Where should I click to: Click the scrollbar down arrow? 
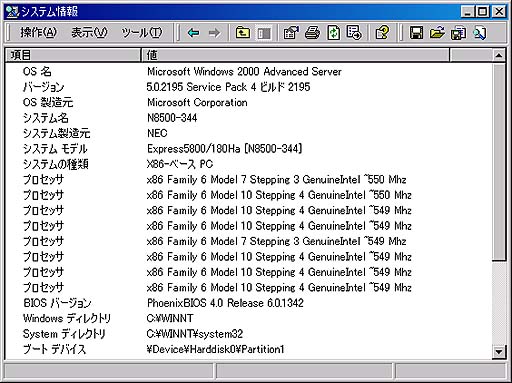(x=498, y=351)
